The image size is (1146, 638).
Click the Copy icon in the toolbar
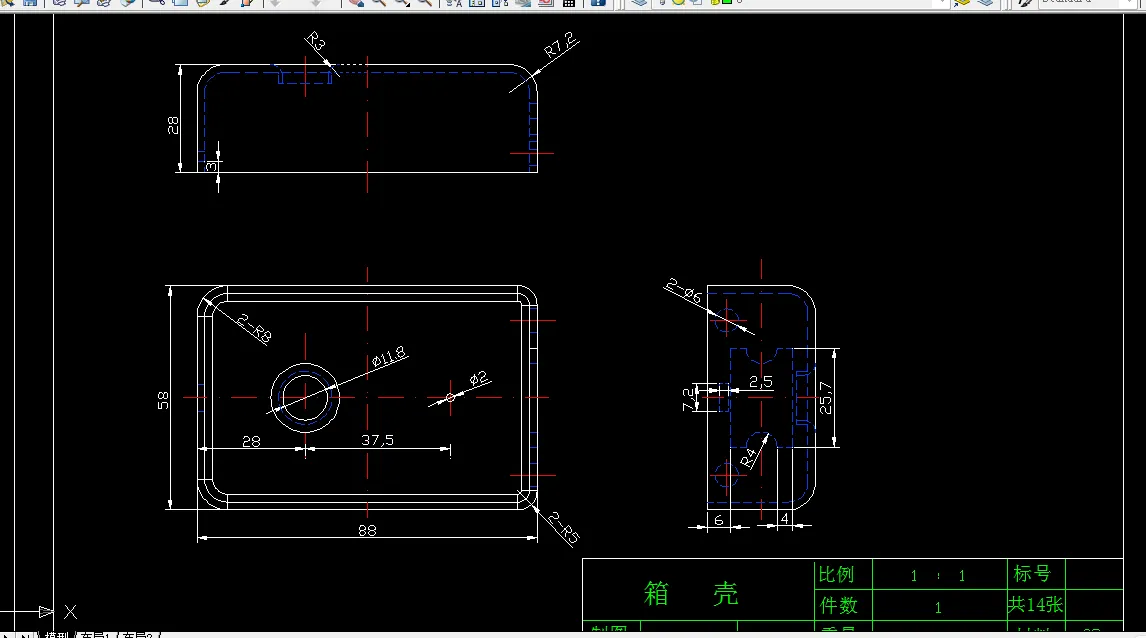click(180, 3)
